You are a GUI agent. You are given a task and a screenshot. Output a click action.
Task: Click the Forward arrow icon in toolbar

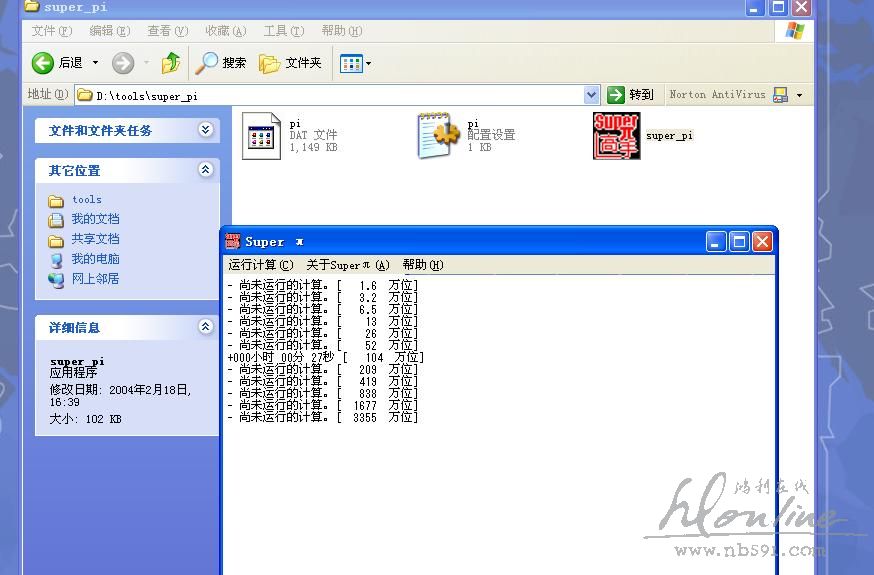(x=123, y=63)
